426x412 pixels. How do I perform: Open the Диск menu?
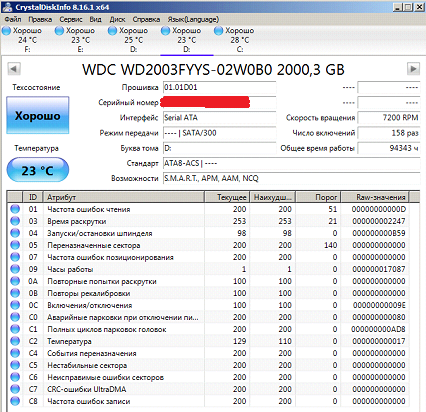pyautogui.click(x=117, y=19)
